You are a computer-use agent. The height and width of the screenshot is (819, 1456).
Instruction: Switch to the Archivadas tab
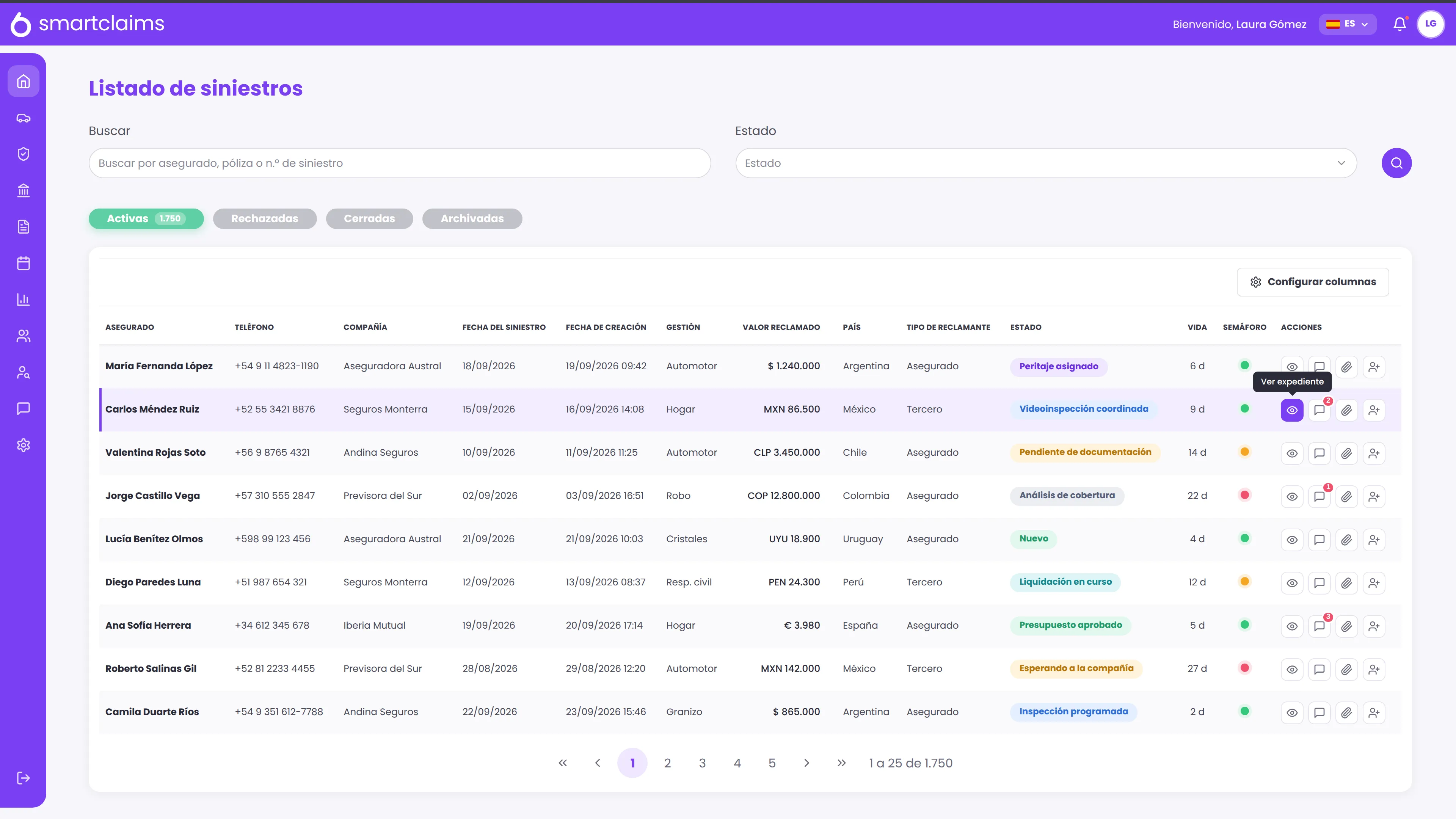(472, 219)
